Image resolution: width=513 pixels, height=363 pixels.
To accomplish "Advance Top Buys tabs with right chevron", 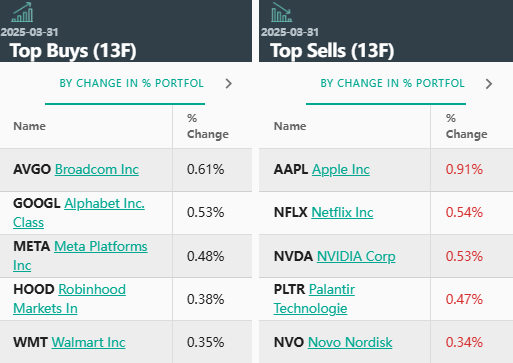I will (x=228, y=83).
